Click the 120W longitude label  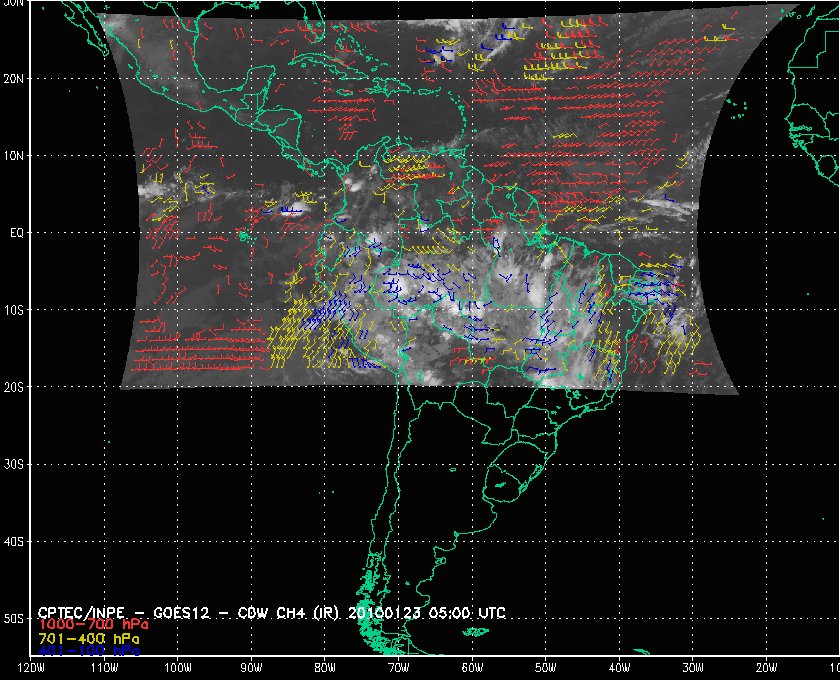31,668
